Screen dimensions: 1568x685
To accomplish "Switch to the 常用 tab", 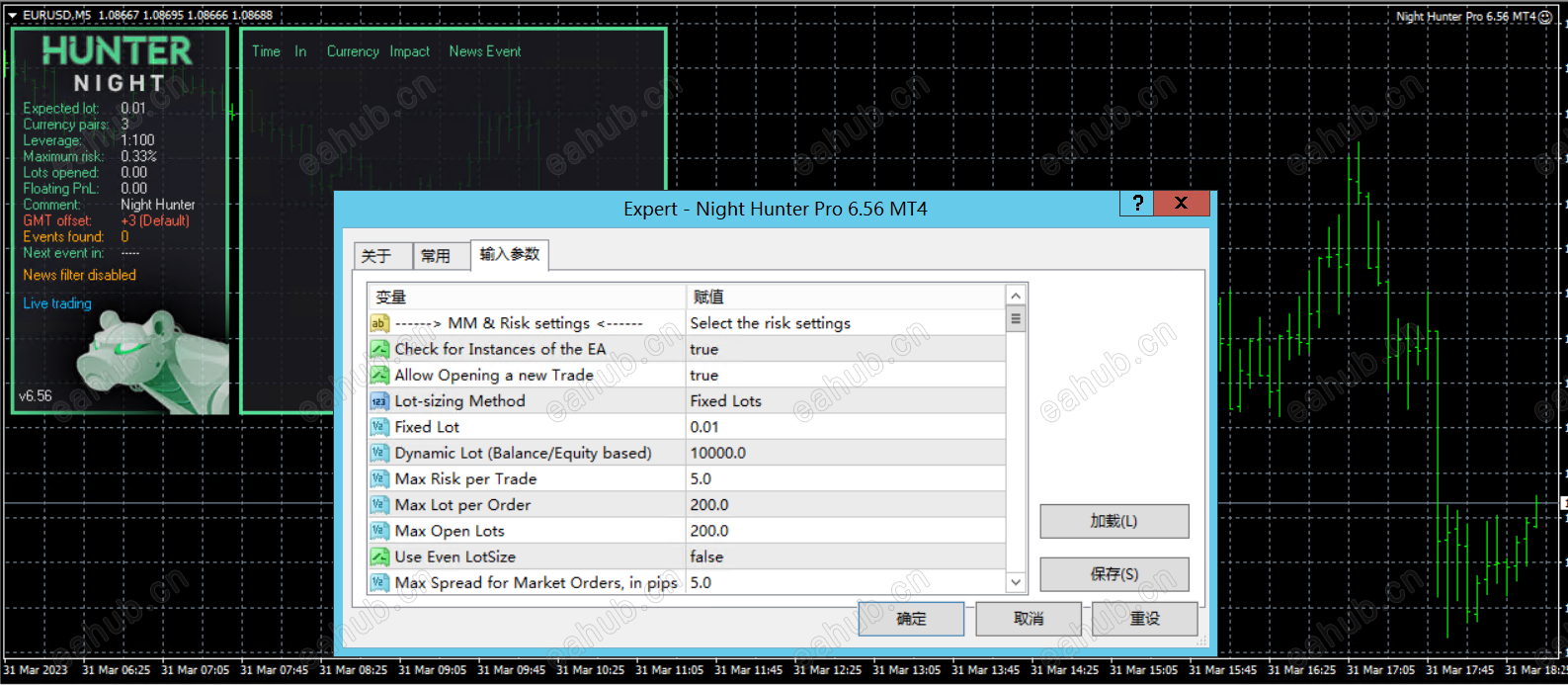I will 440,256.
